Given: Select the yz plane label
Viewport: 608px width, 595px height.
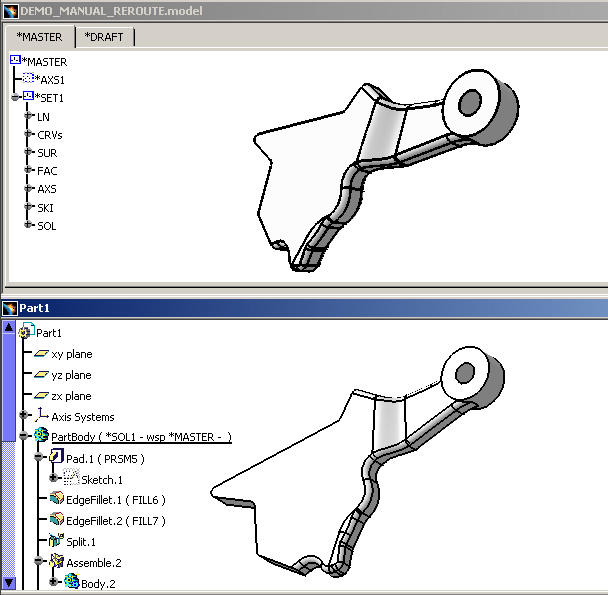Looking at the screenshot, I should coord(71,375).
